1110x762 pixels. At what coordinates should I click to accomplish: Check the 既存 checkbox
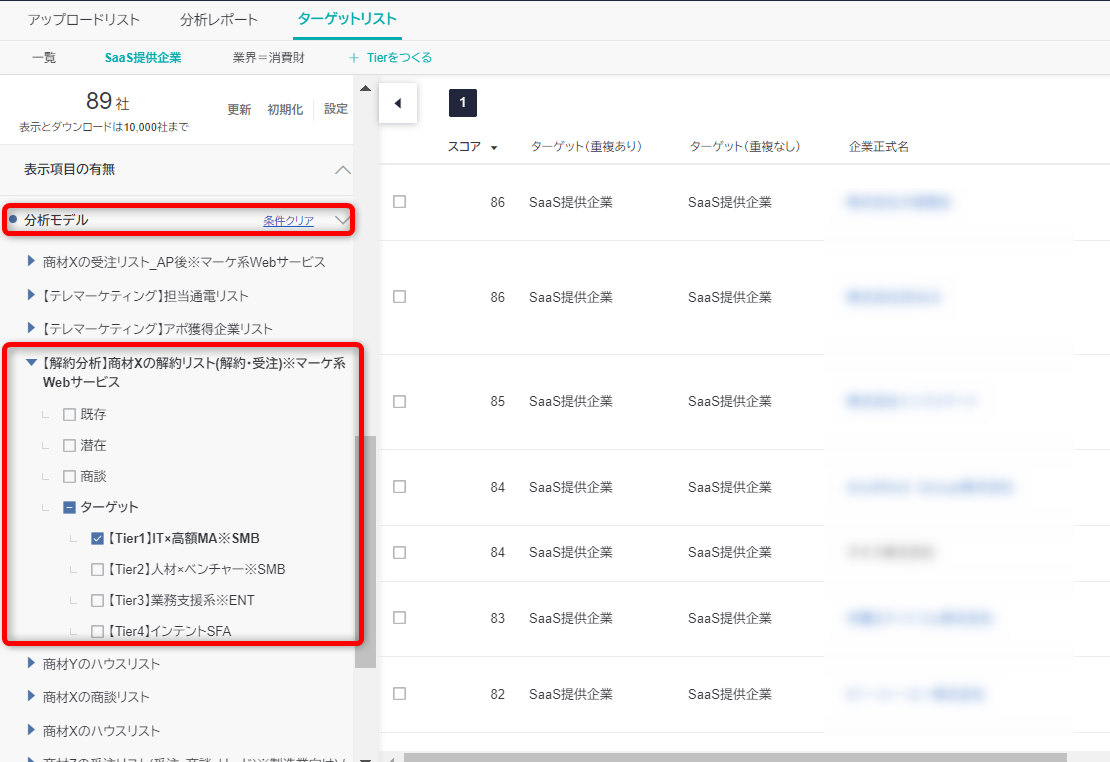click(69, 415)
